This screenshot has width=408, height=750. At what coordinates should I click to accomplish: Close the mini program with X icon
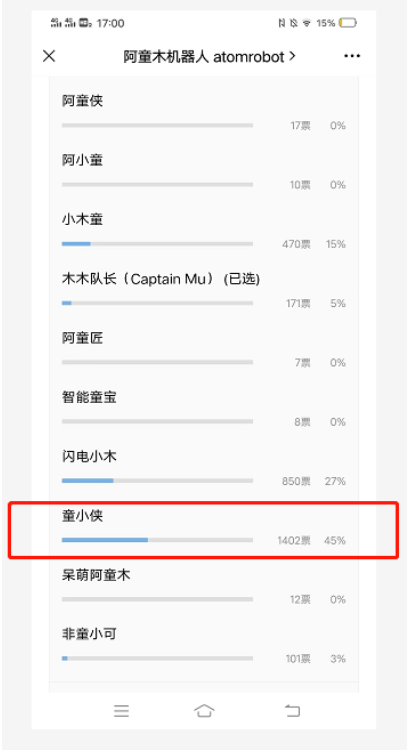[x=49, y=56]
